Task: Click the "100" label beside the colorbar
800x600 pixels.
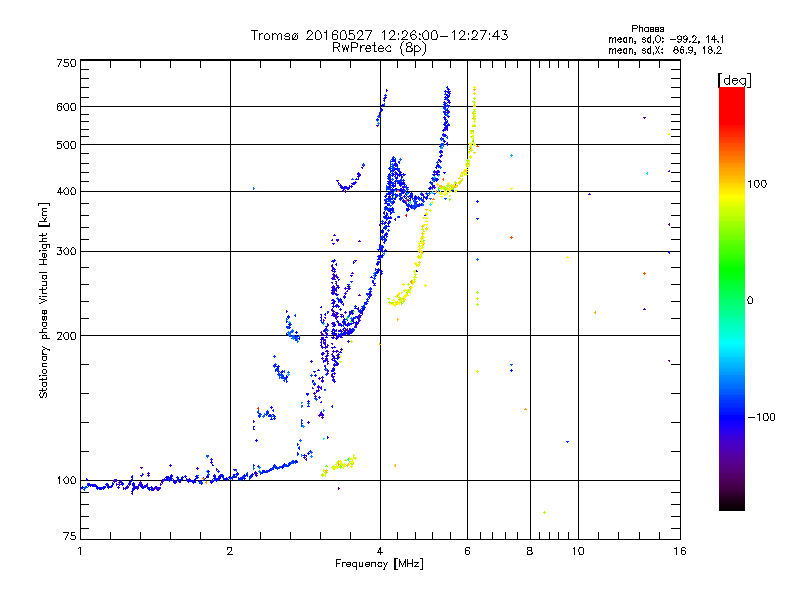Action: [x=757, y=184]
